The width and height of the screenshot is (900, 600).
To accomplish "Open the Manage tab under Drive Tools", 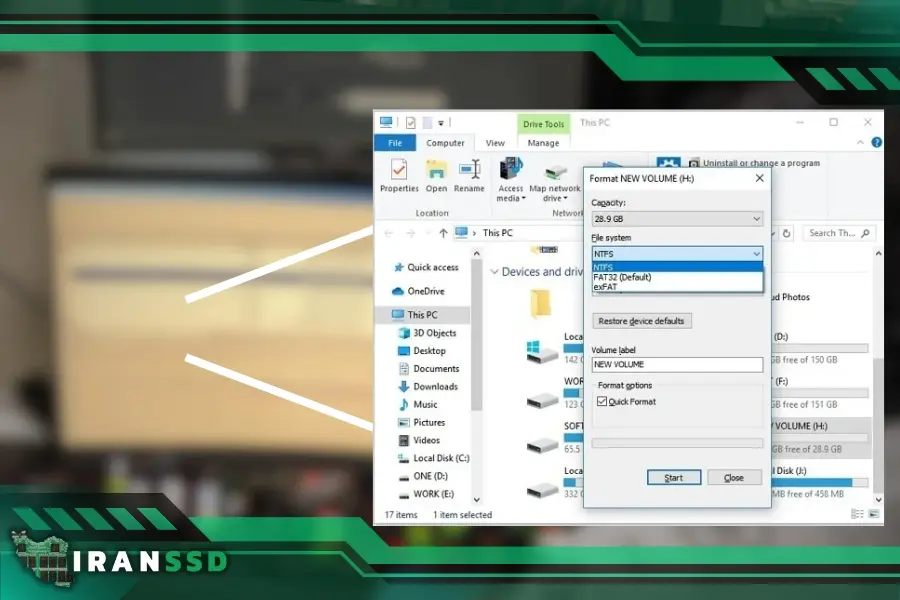I will 543,142.
